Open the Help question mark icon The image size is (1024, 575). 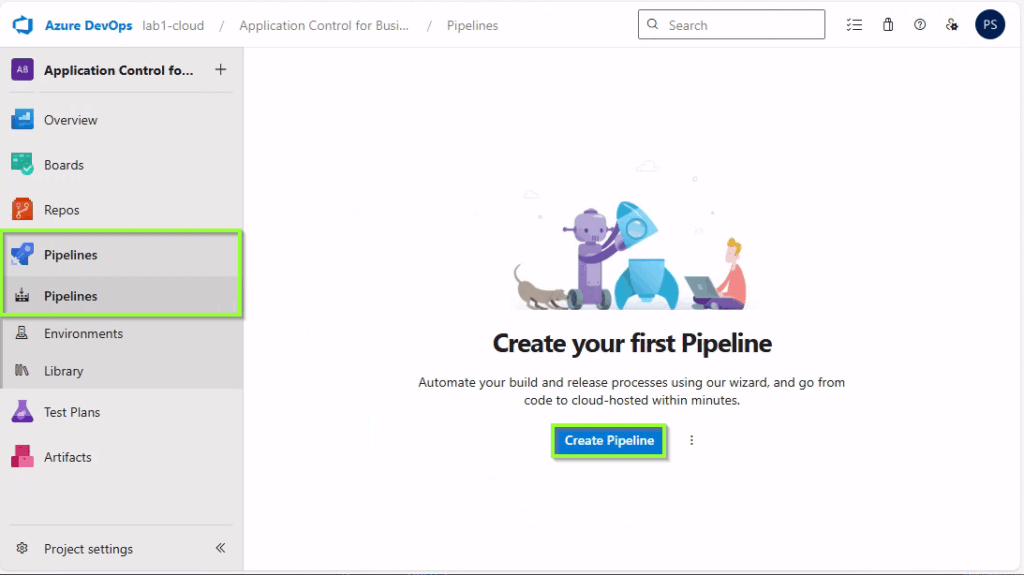920,25
